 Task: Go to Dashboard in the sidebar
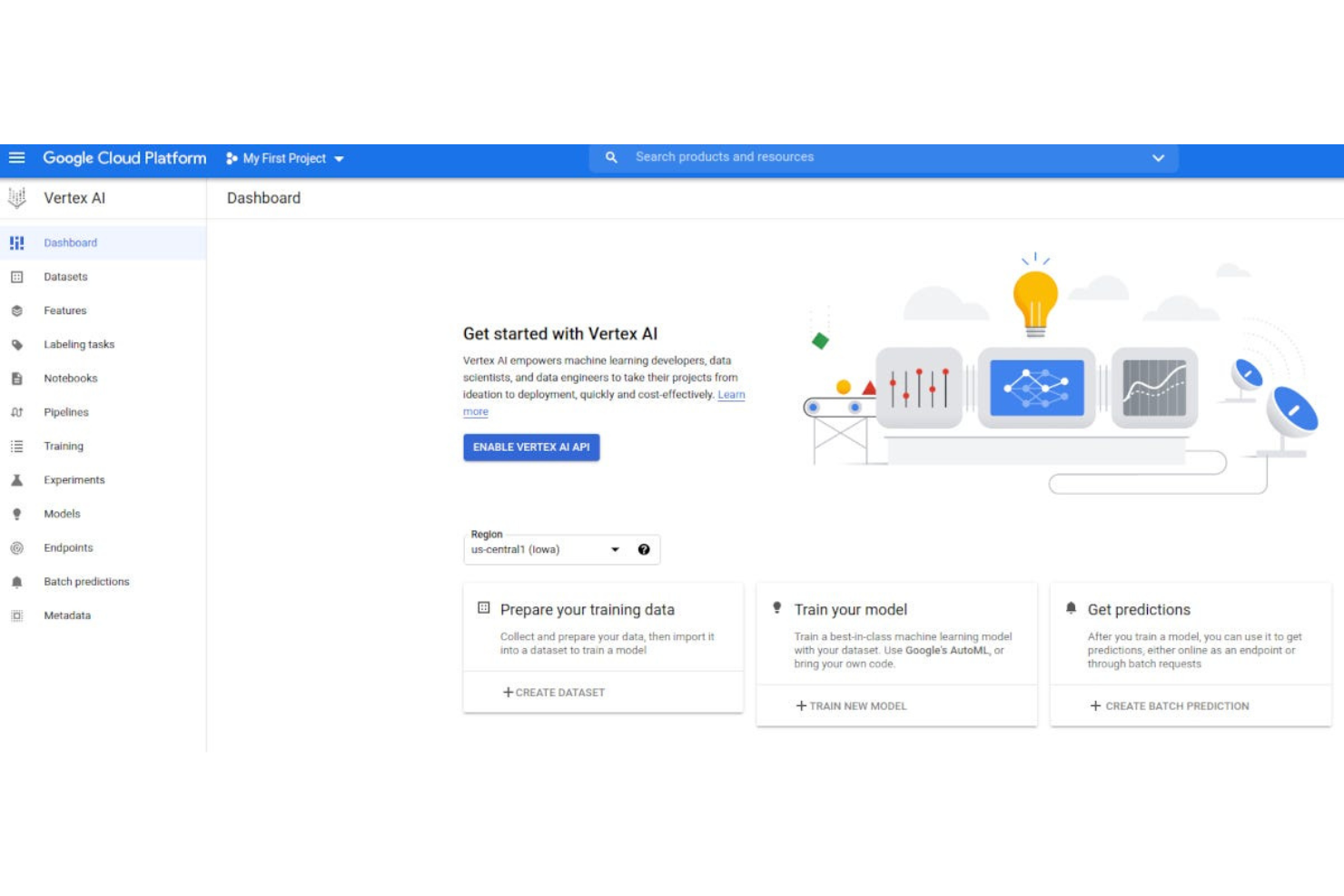pos(103,243)
